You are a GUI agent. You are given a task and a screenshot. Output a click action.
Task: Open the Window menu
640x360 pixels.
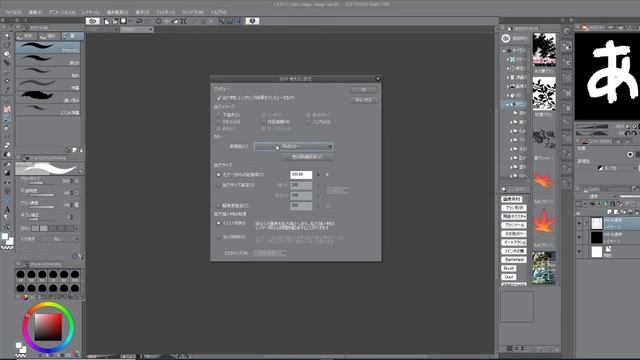pos(192,12)
